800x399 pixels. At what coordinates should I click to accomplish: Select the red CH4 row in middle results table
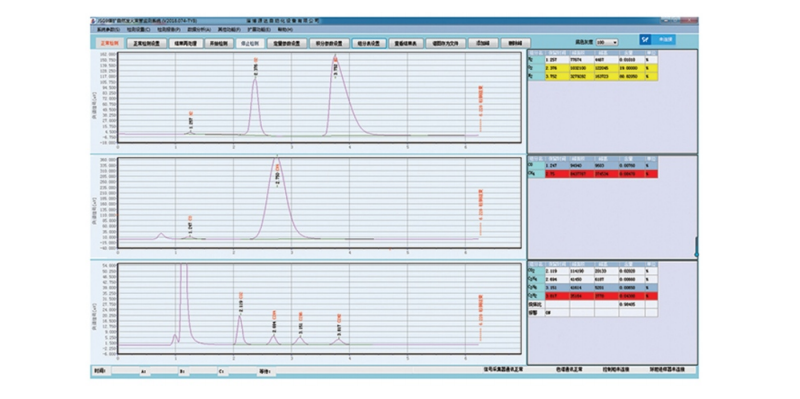(592, 174)
